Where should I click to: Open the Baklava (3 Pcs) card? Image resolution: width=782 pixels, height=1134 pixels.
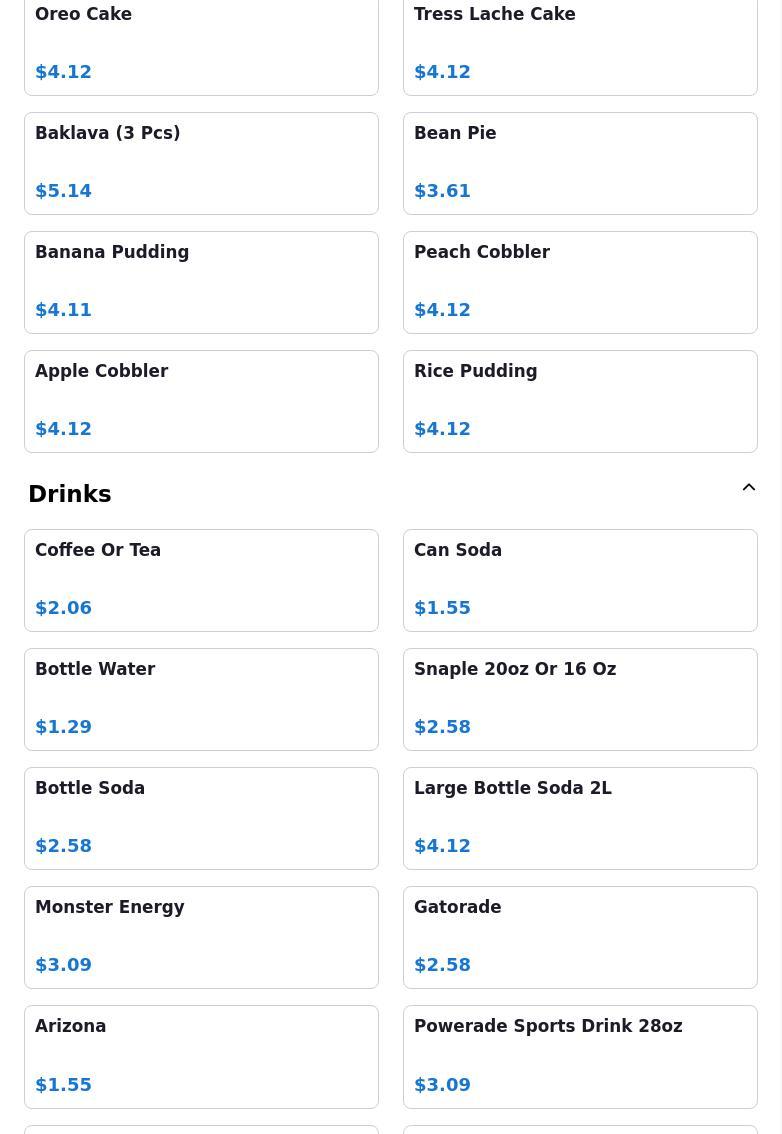pos(201,163)
